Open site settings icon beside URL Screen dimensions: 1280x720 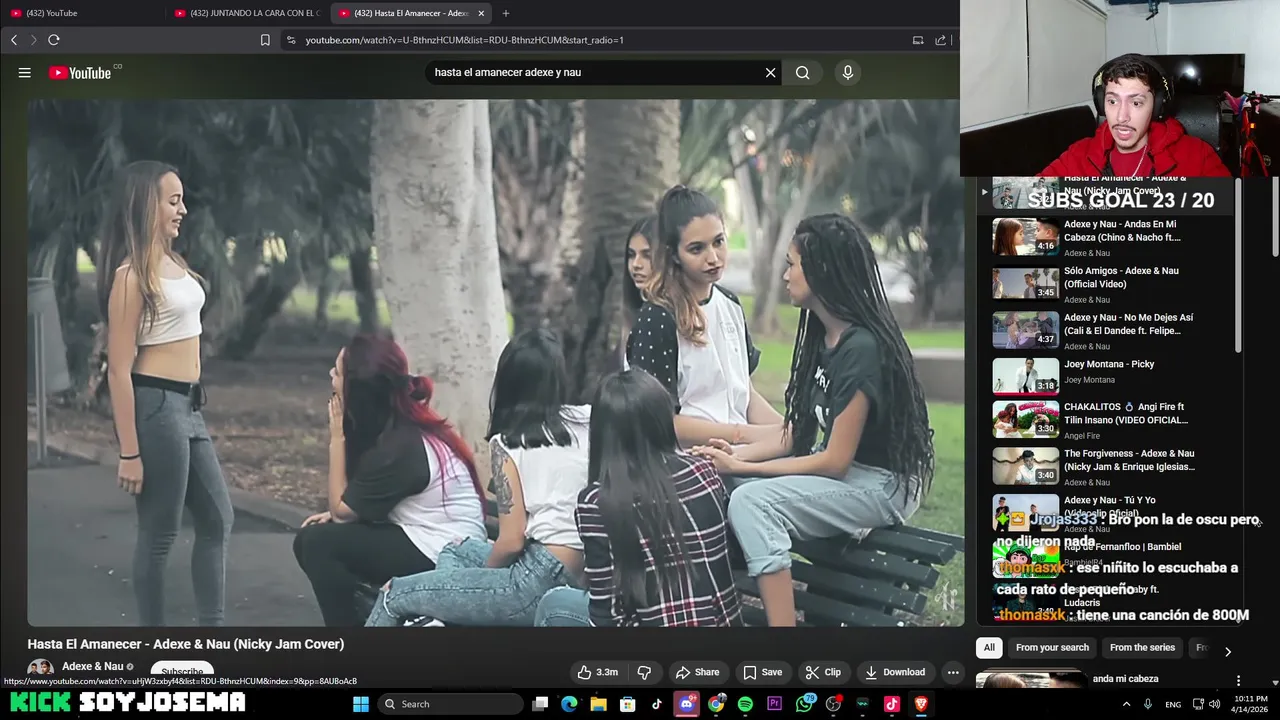291,40
